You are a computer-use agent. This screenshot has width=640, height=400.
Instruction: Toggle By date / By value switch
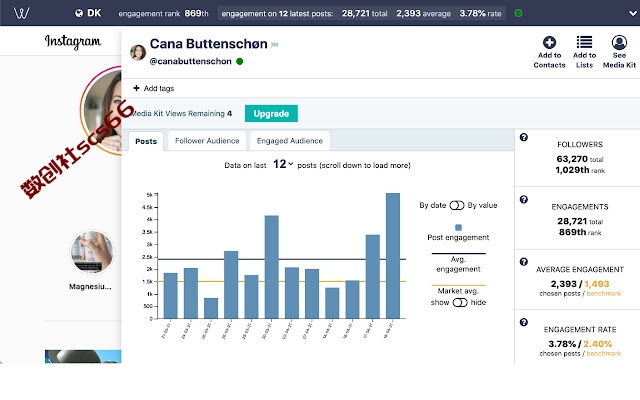coord(457,205)
